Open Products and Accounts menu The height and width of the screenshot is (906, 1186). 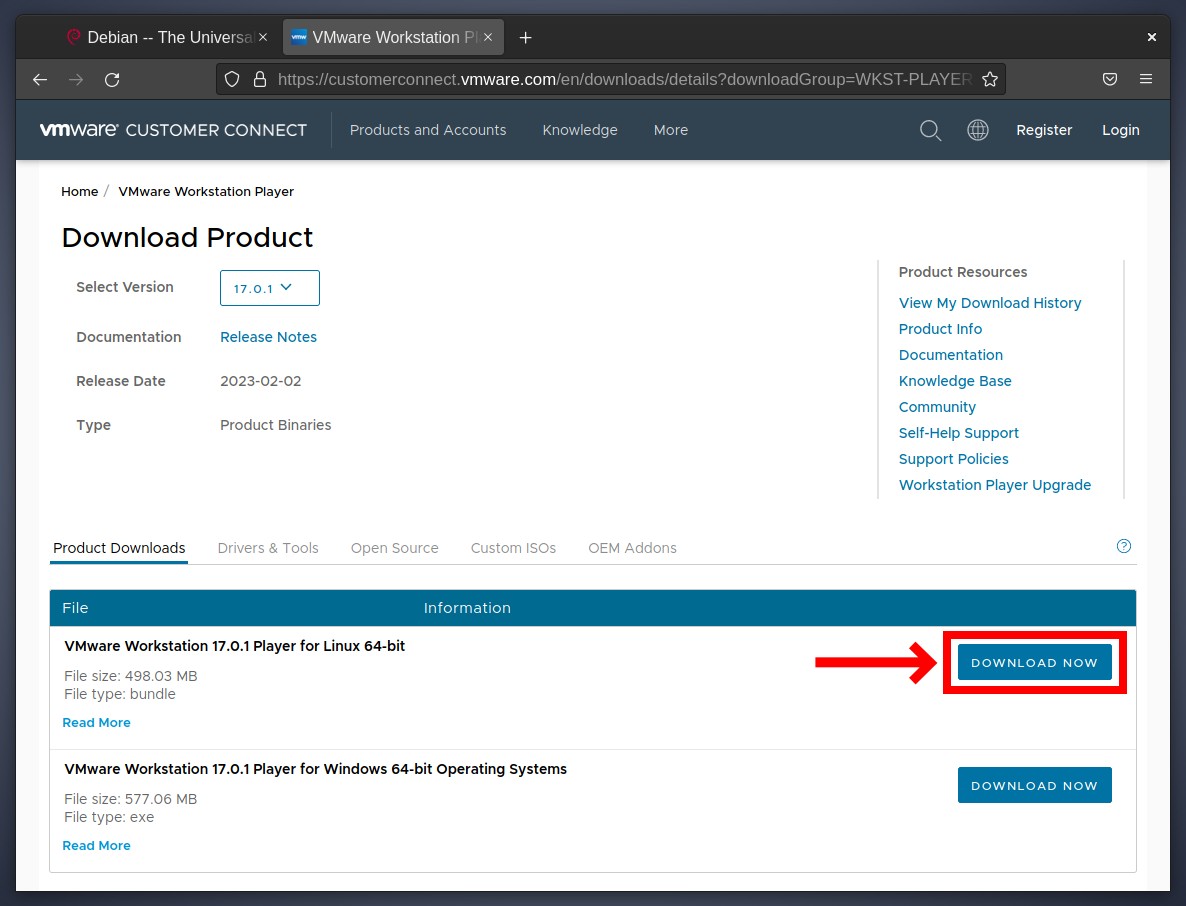428,130
